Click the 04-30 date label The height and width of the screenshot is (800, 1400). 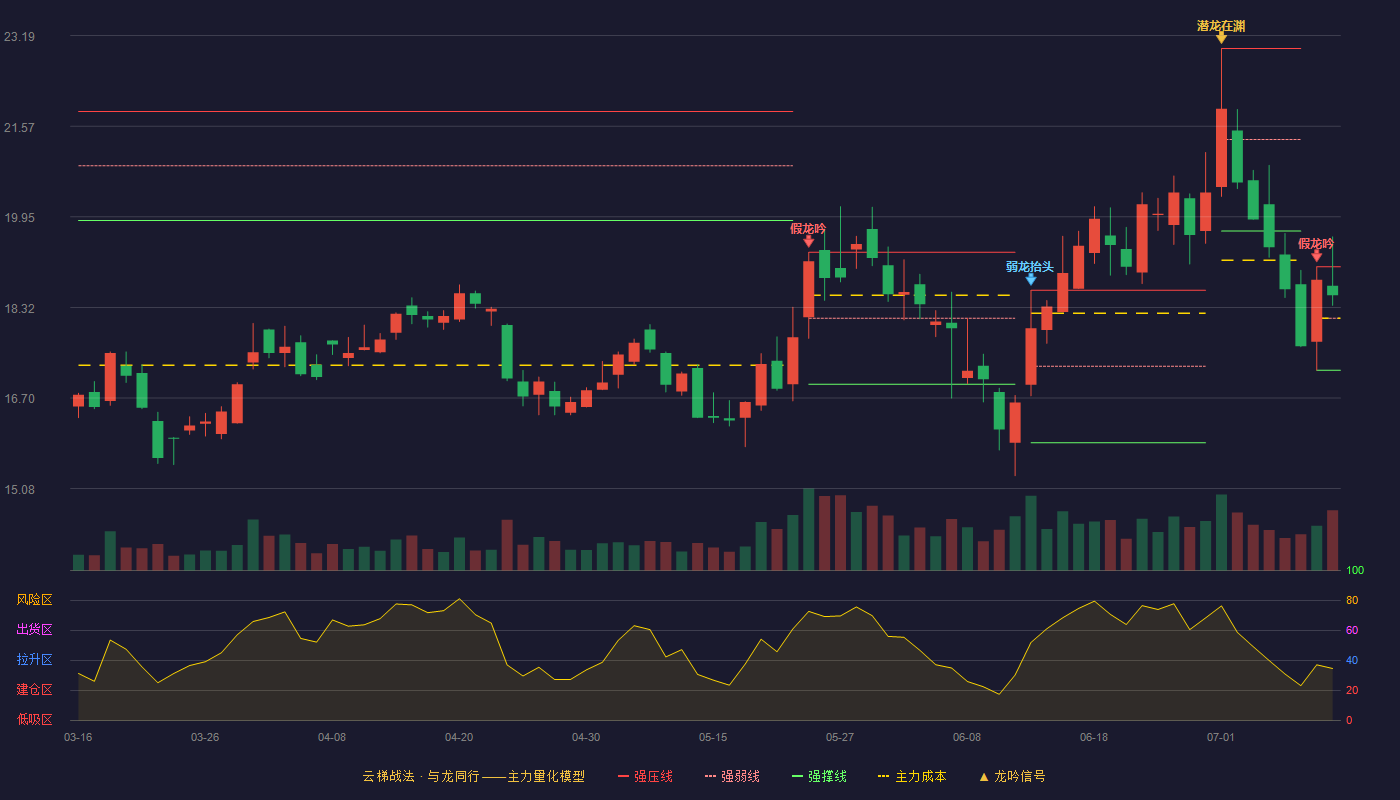[586, 737]
